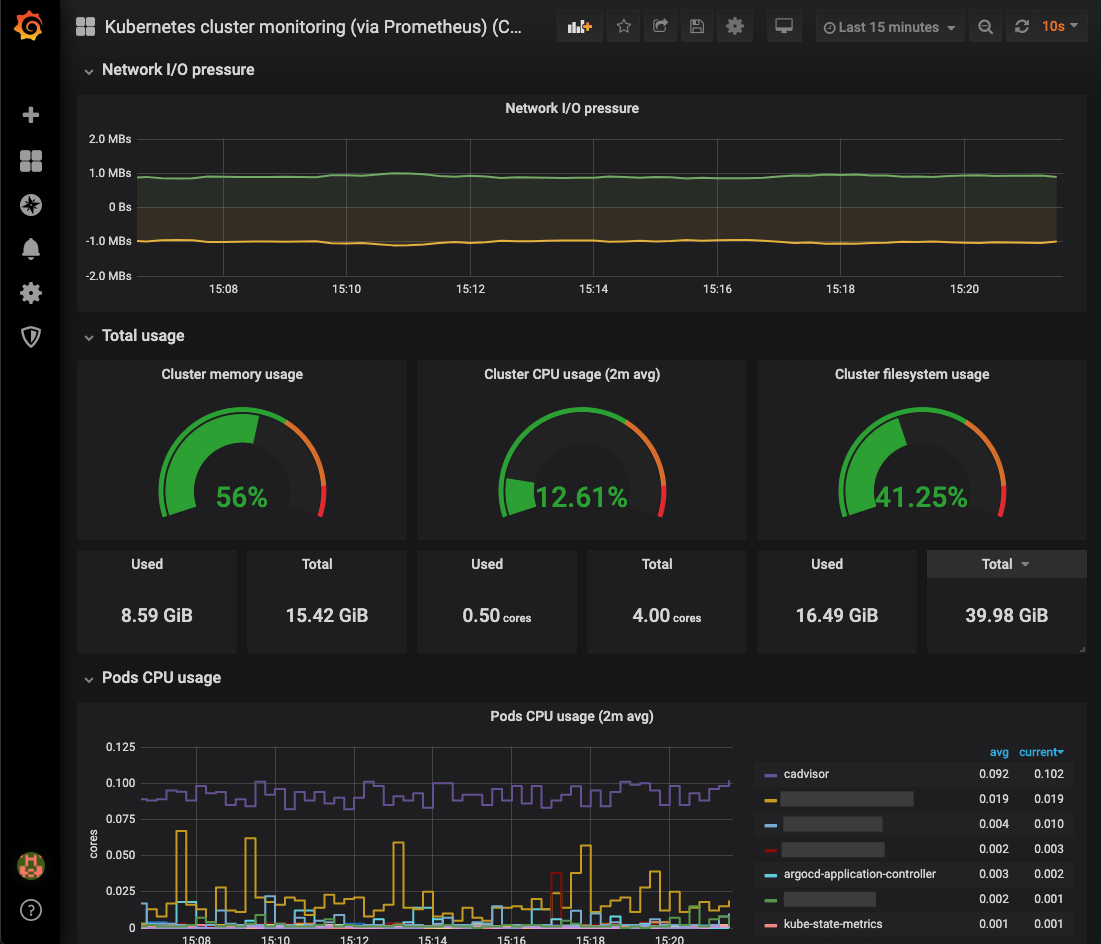The width and height of the screenshot is (1101, 944).
Task: Click cadvisor purple legend color swatch
Action: tap(770, 775)
